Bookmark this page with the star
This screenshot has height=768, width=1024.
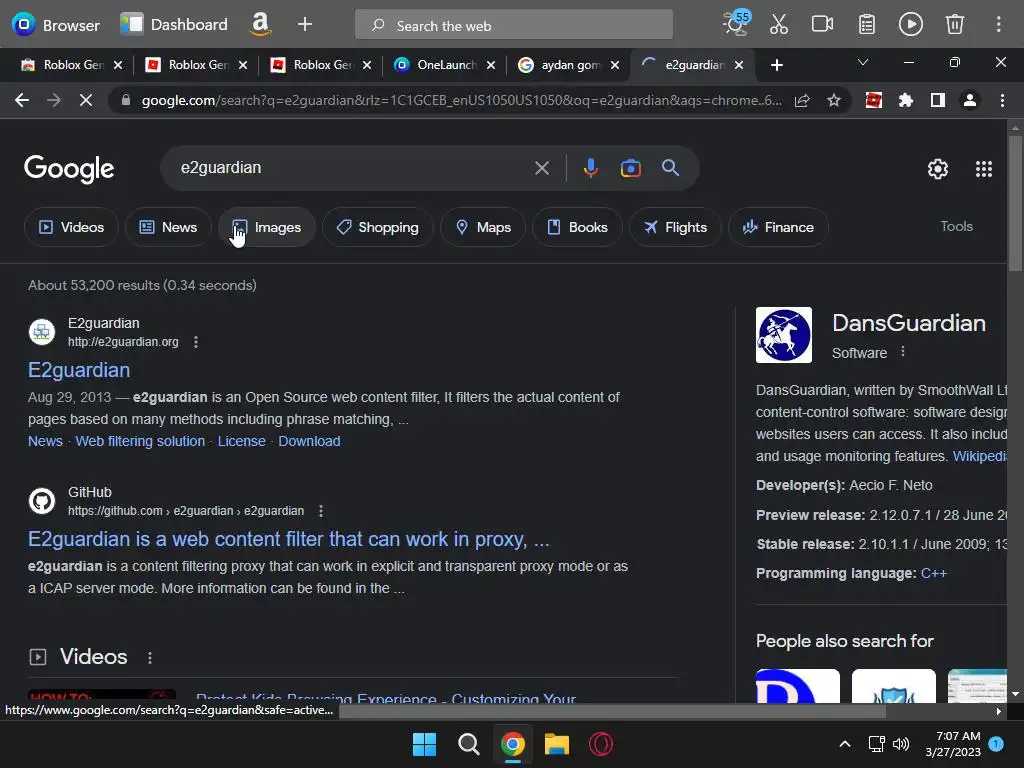(x=834, y=101)
